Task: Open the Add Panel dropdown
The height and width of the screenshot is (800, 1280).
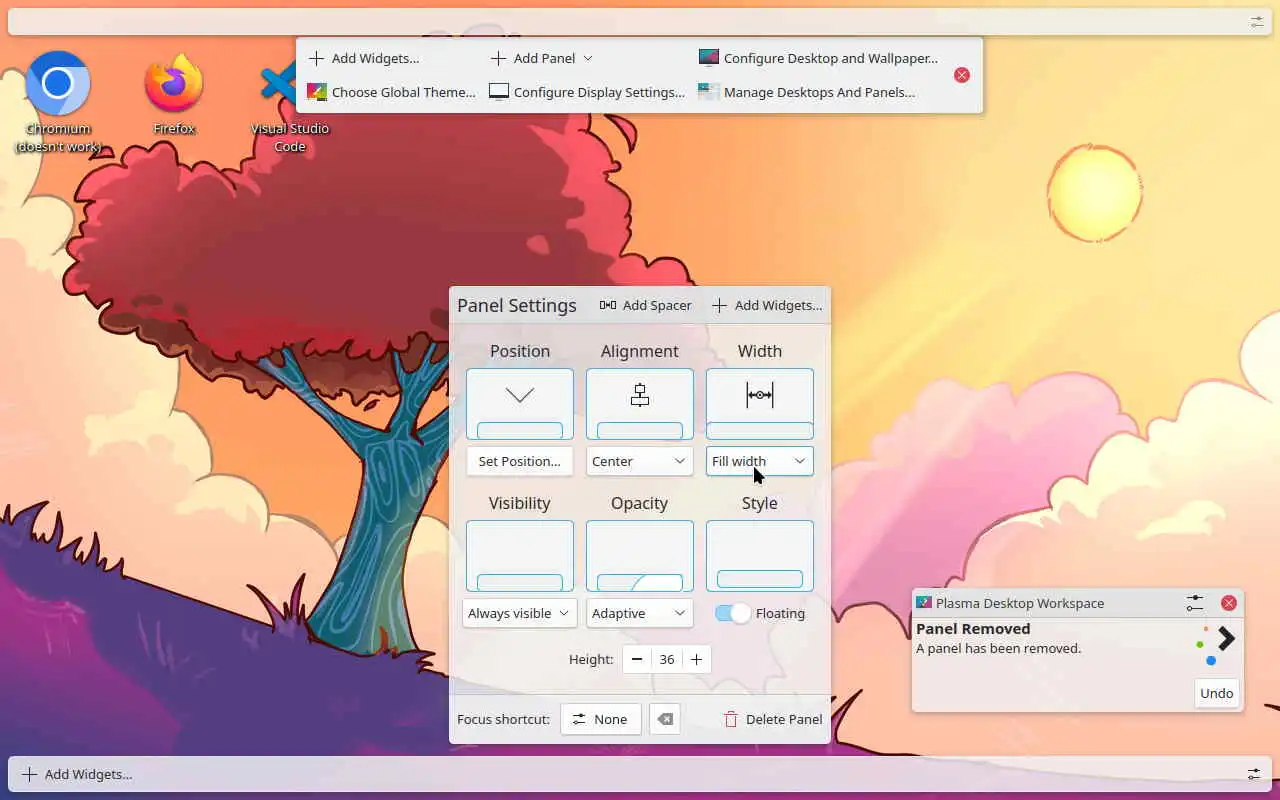Action: tap(542, 58)
